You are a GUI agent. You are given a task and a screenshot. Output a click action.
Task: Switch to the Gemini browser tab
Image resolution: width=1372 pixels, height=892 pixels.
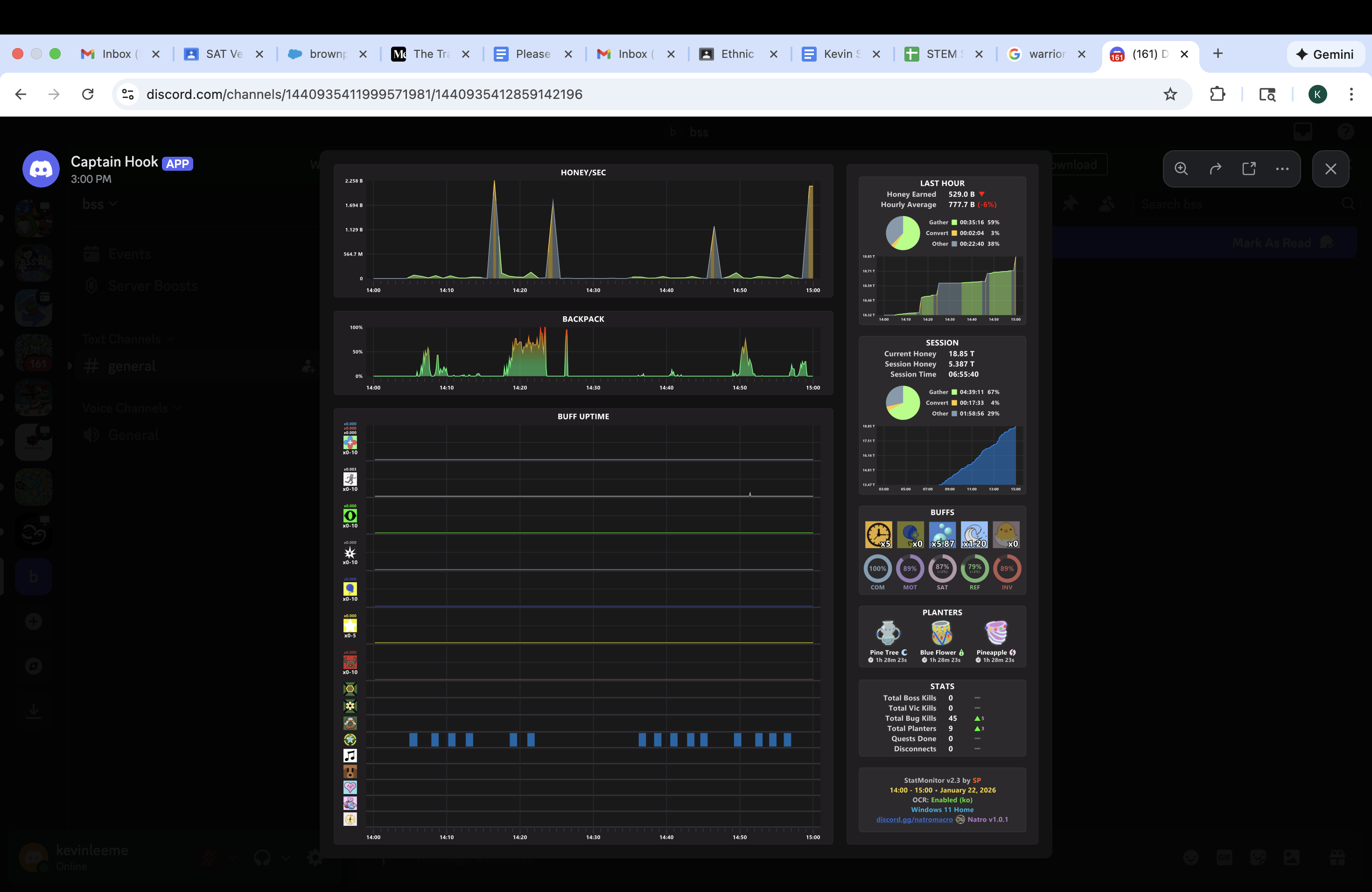point(1325,54)
